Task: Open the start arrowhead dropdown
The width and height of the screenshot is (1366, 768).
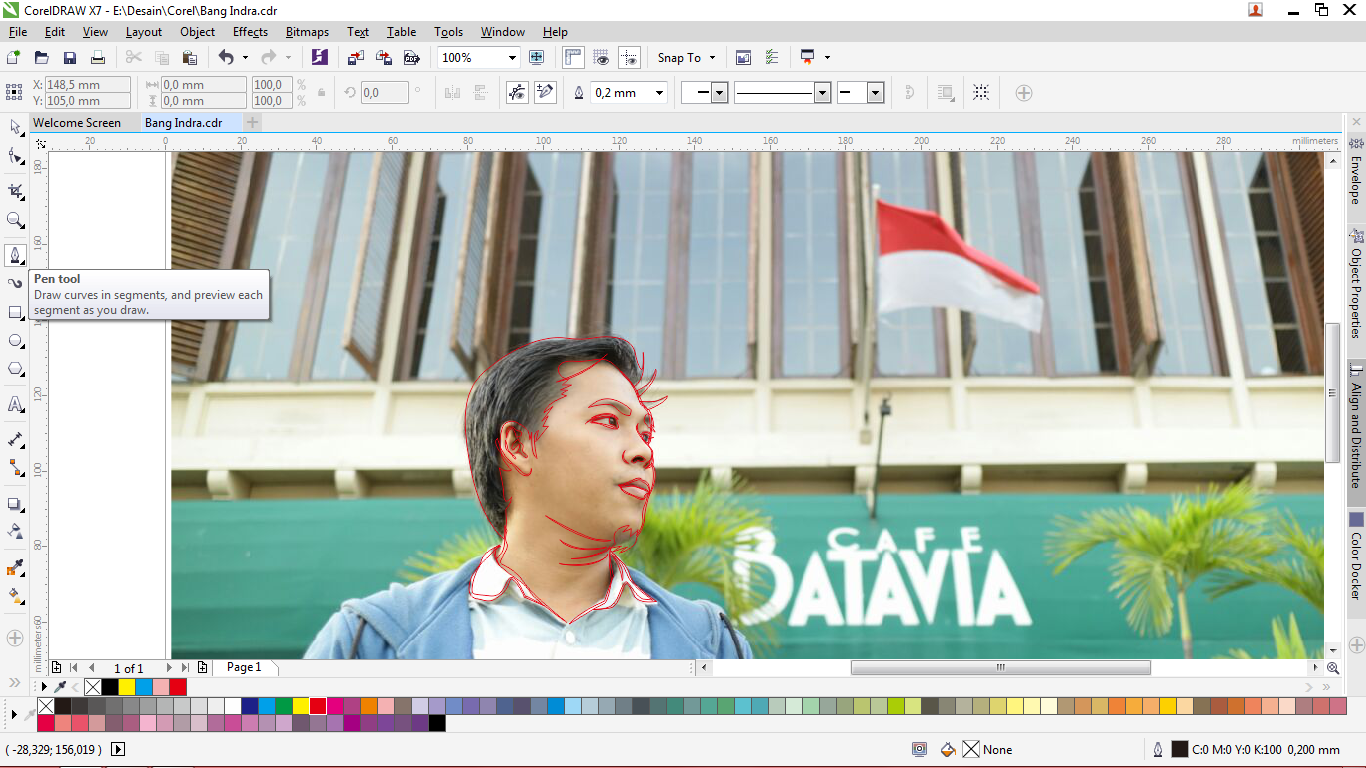Action: click(x=719, y=93)
